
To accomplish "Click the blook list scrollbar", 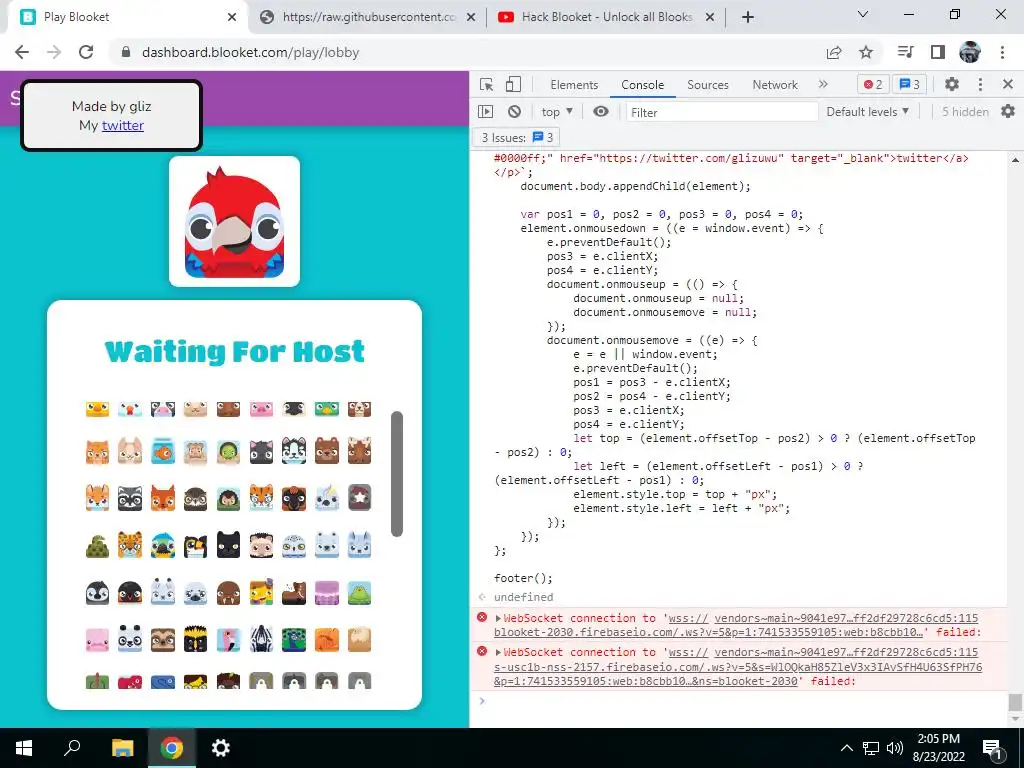I will (x=396, y=473).
